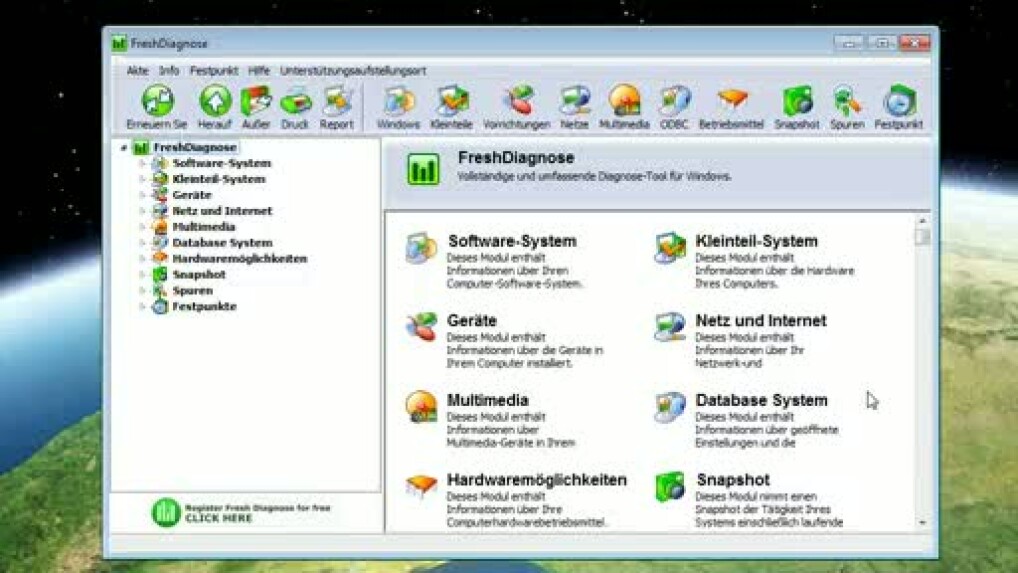Select Hardwaremöglichkeiten in the tree panel

click(239, 258)
